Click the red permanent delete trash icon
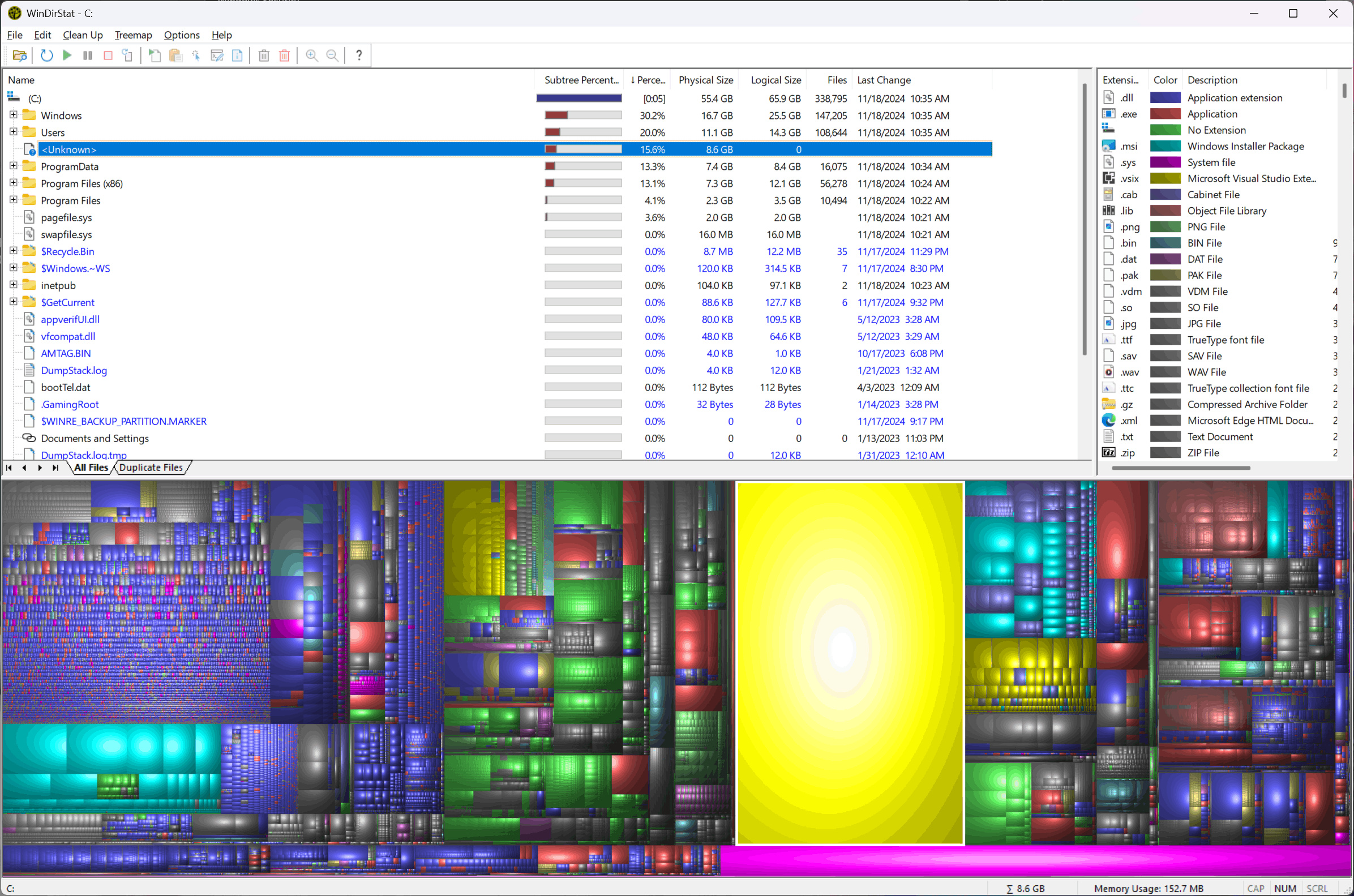This screenshot has height=896, width=1354. coord(284,55)
